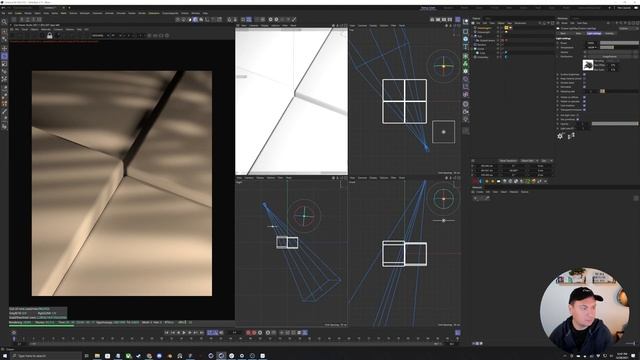640x360 pixels.
Task: Toggle the Visible on diffuse checkbox
Action: (584, 97)
